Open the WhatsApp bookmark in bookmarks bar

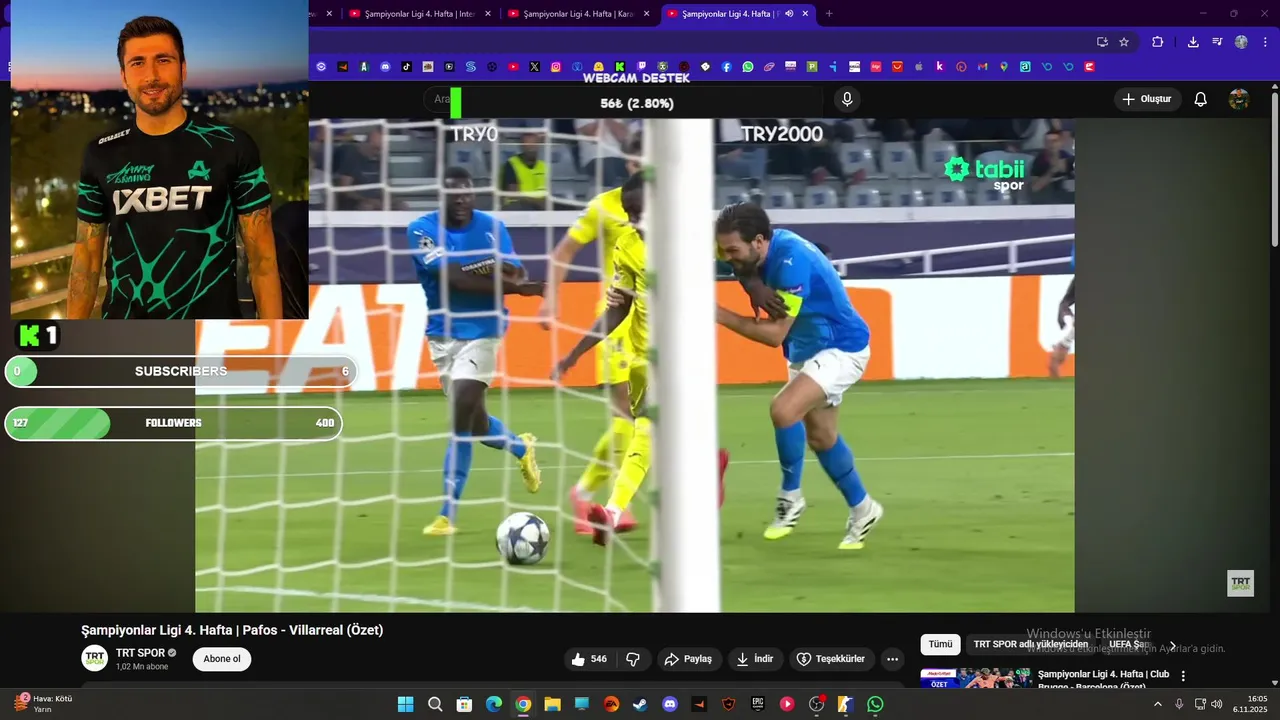point(748,67)
